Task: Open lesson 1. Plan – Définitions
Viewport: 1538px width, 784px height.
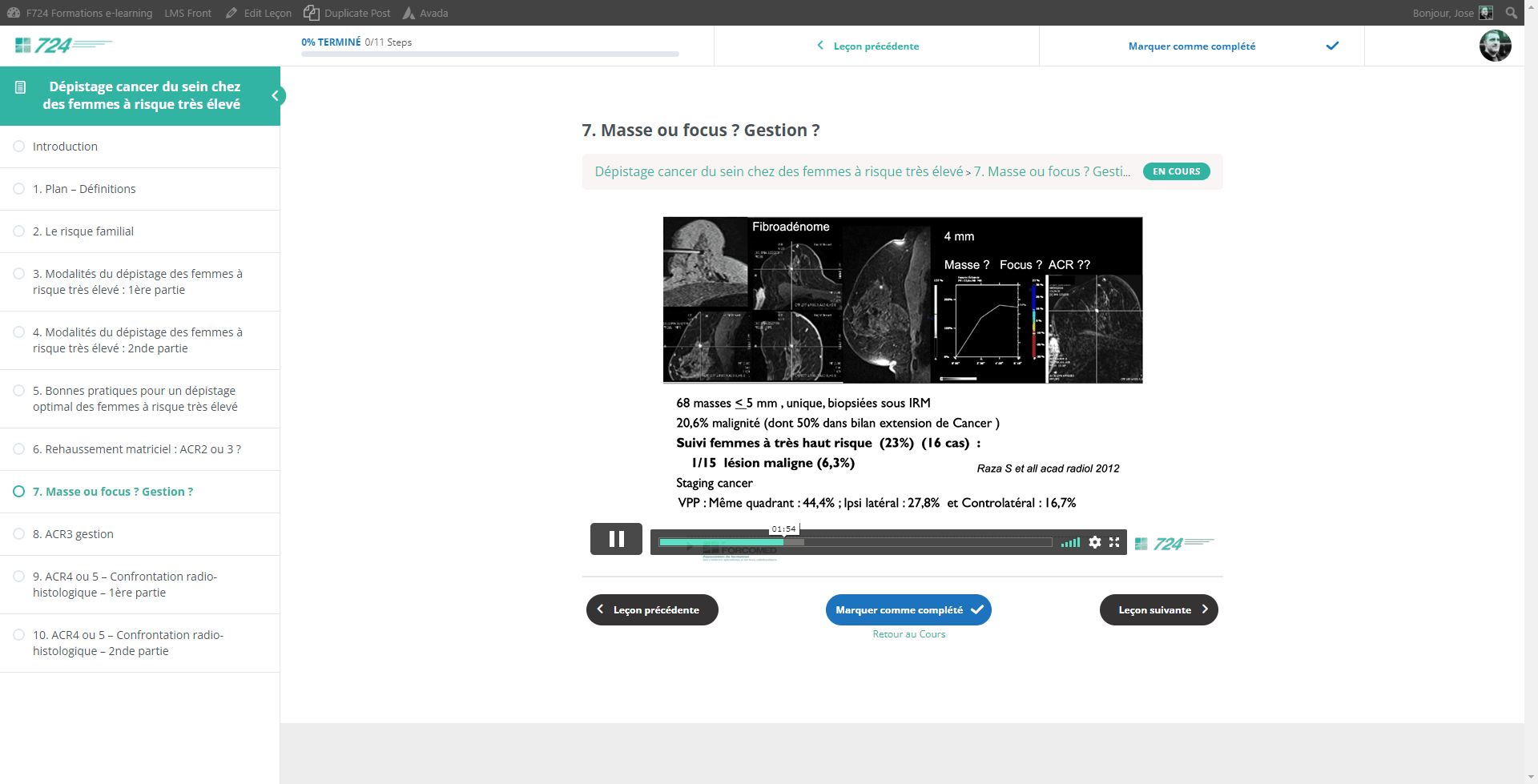Action: pyautogui.click(x=84, y=189)
